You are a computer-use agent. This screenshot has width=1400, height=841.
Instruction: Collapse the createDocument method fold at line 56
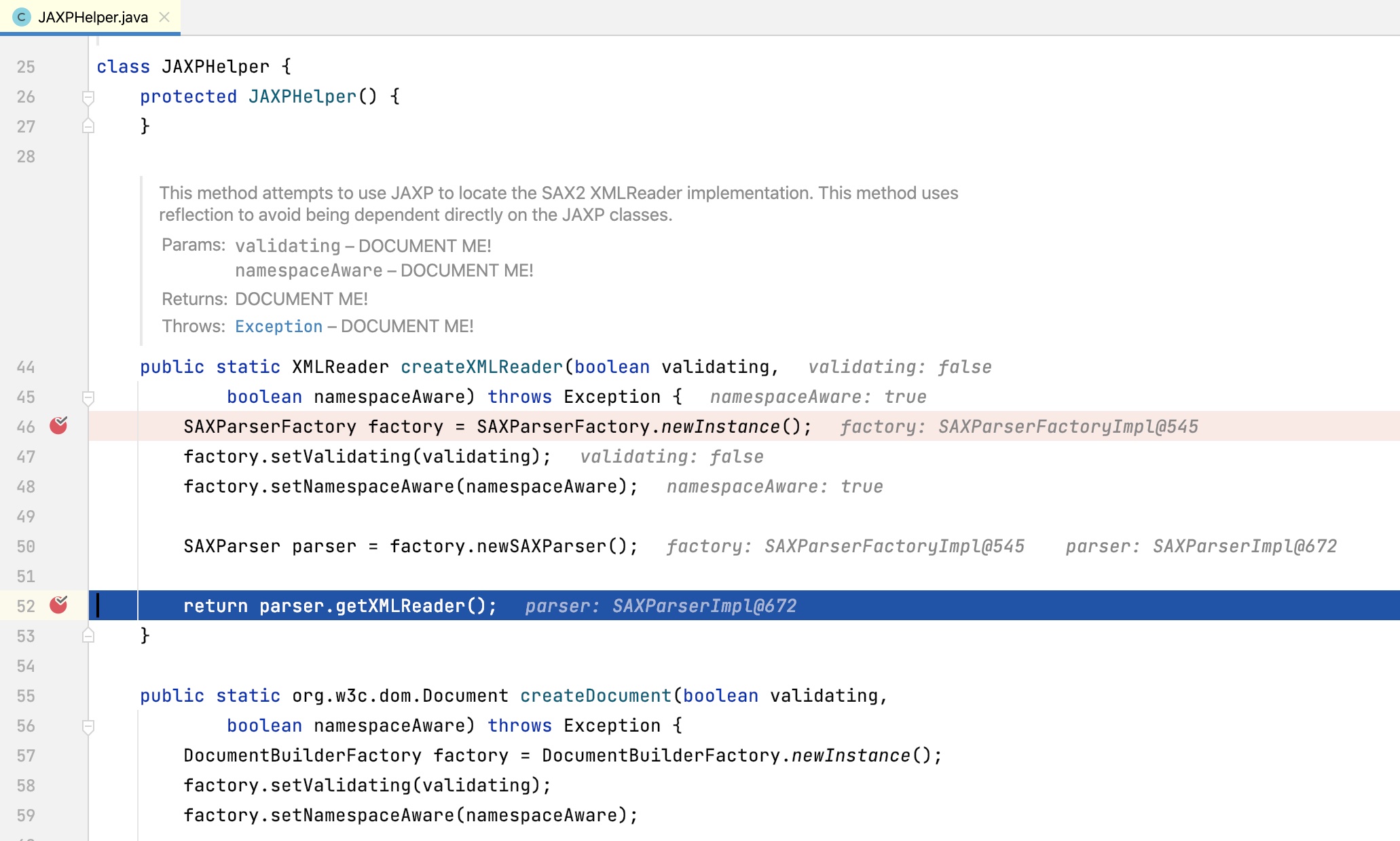(88, 726)
